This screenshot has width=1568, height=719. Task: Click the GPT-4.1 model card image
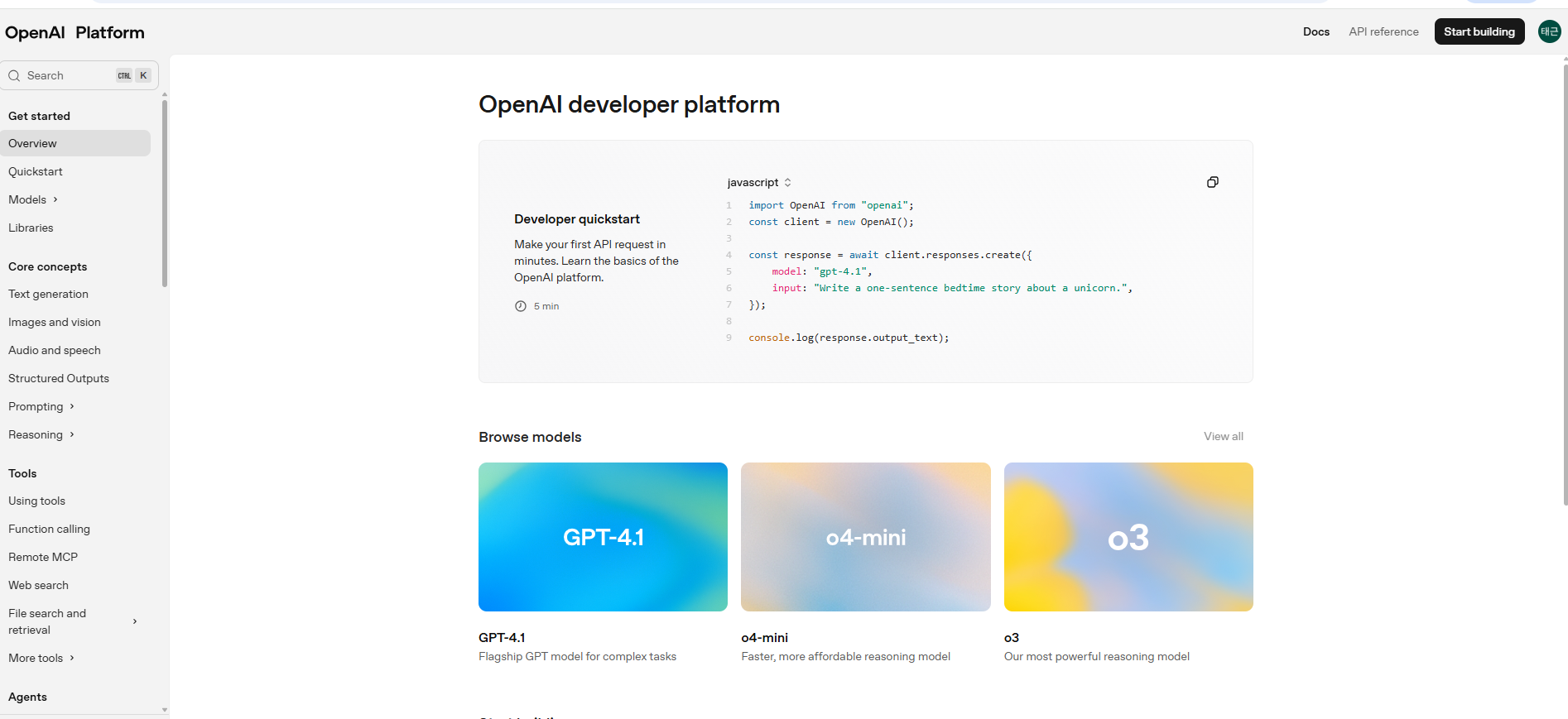603,537
